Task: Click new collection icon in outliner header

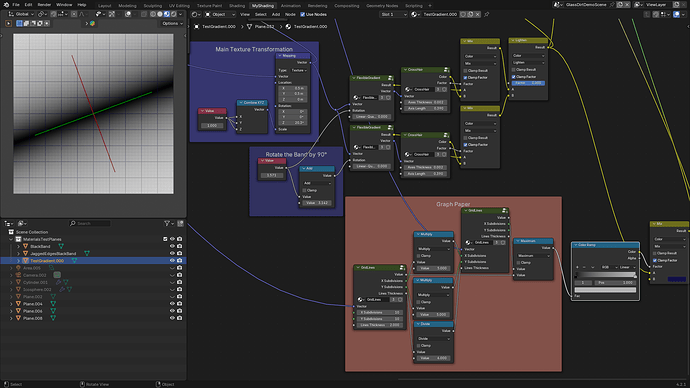Action: [x=180, y=223]
